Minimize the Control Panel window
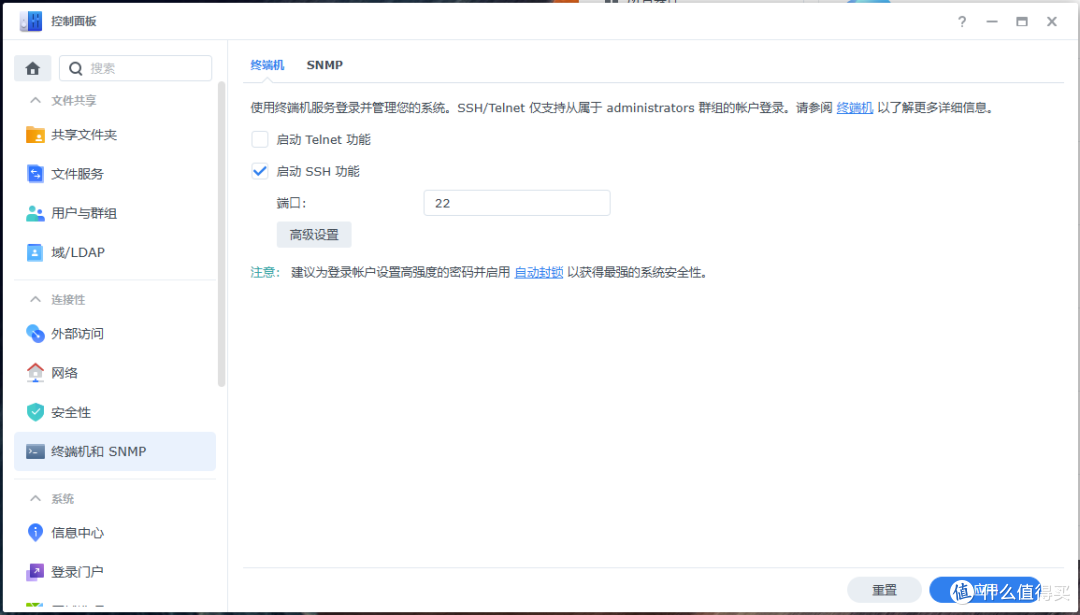 click(992, 22)
